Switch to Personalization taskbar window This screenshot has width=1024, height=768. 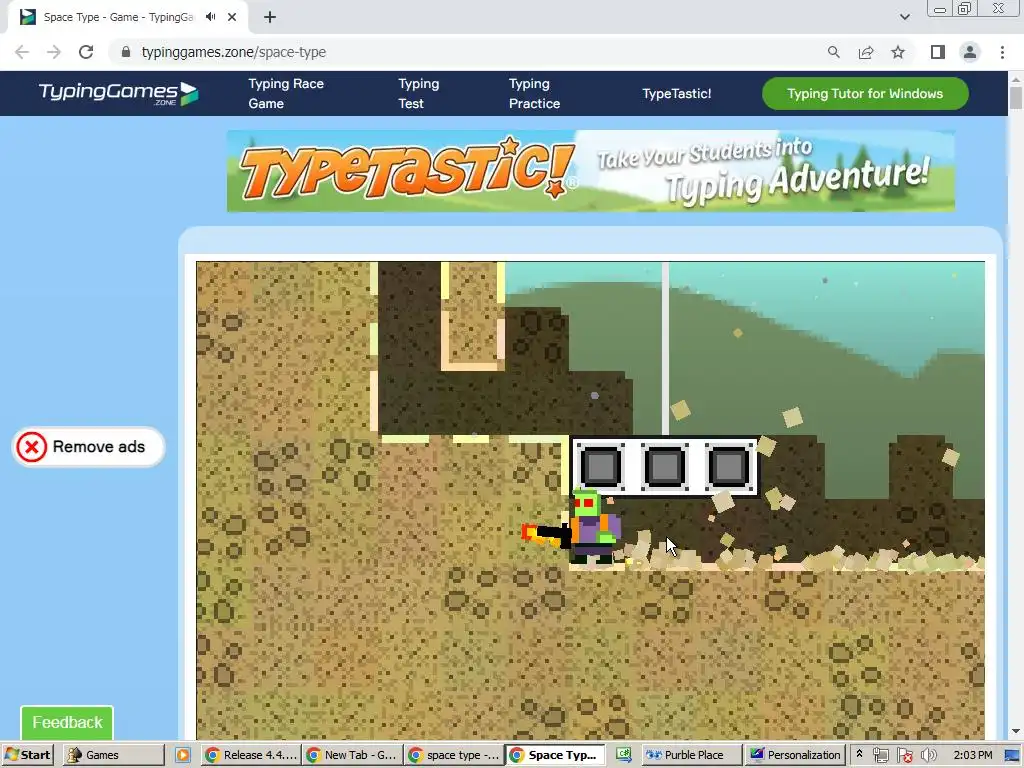pos(795,755)
